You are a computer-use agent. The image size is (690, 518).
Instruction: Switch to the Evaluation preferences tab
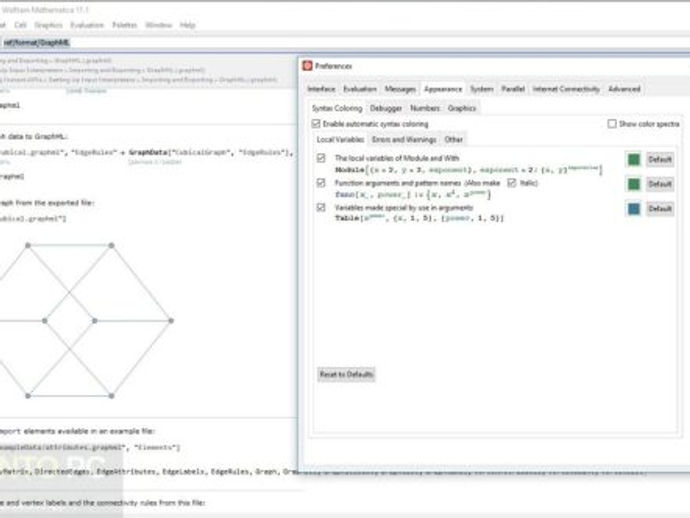(360, 89)
